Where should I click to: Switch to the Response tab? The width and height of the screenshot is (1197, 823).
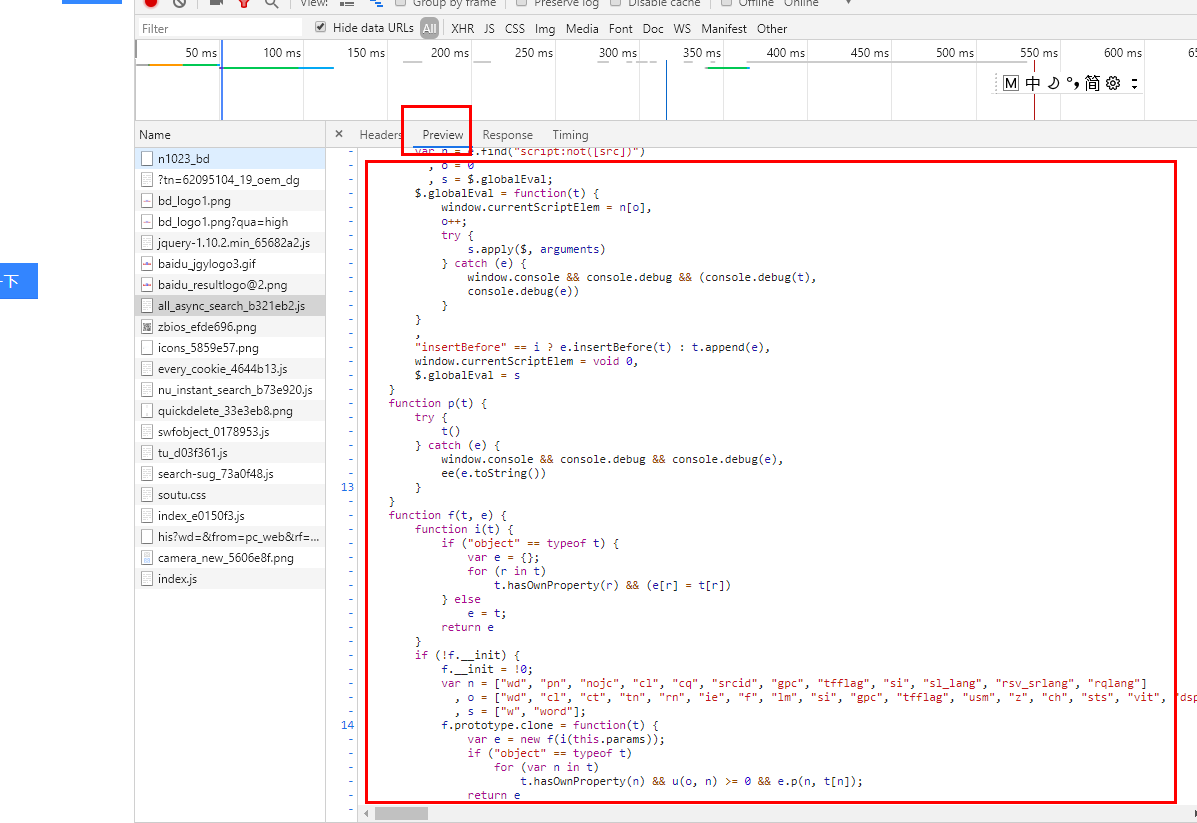507,134
